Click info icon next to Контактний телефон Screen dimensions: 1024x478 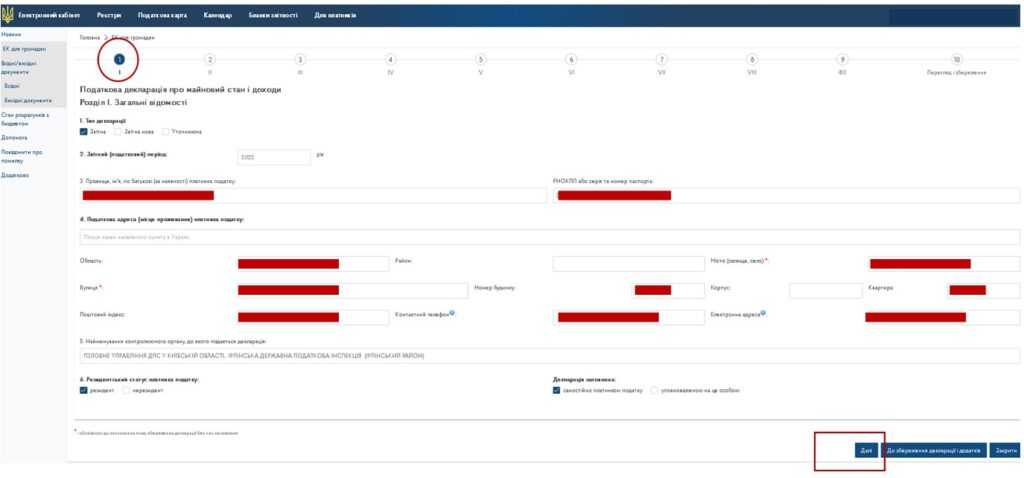[452, 313]
